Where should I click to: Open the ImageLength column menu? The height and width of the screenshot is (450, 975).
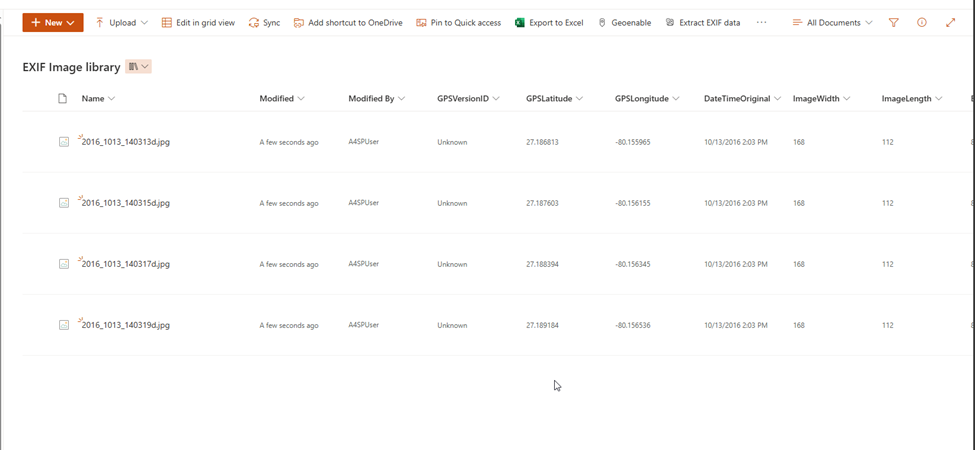click(x=912, y=98)
